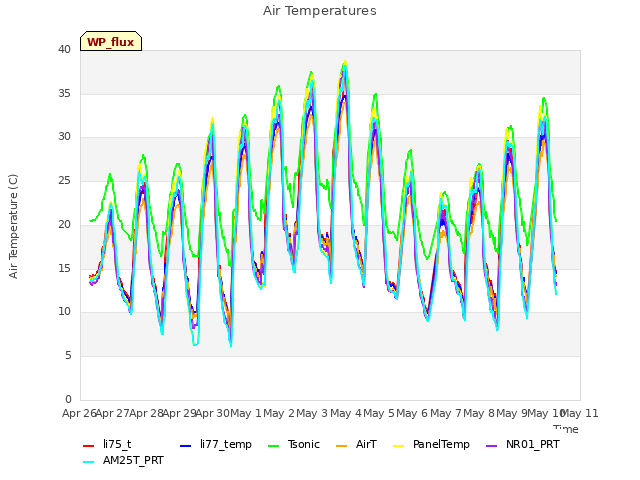640x480 pixels.
Task: Click the blue li77_temp color swatch
Action: tap(185, 446)
